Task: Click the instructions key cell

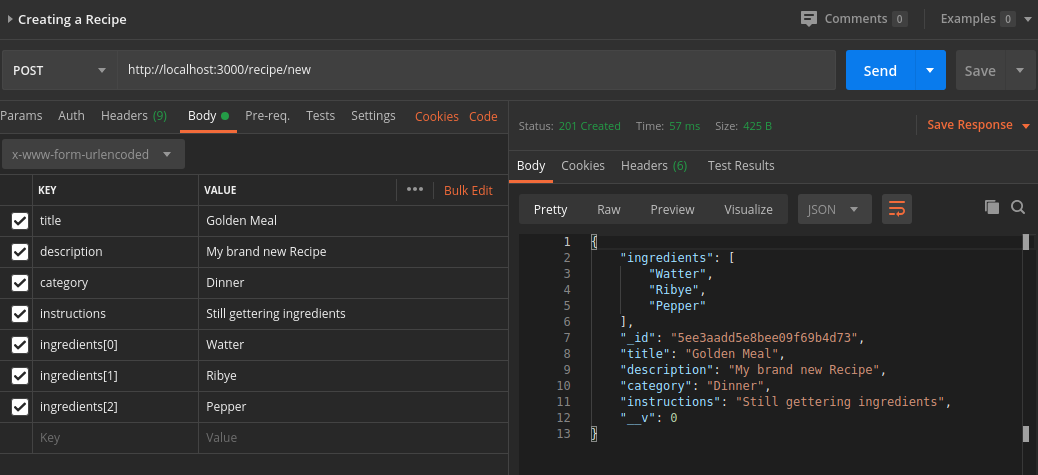Action: (115, 314)
